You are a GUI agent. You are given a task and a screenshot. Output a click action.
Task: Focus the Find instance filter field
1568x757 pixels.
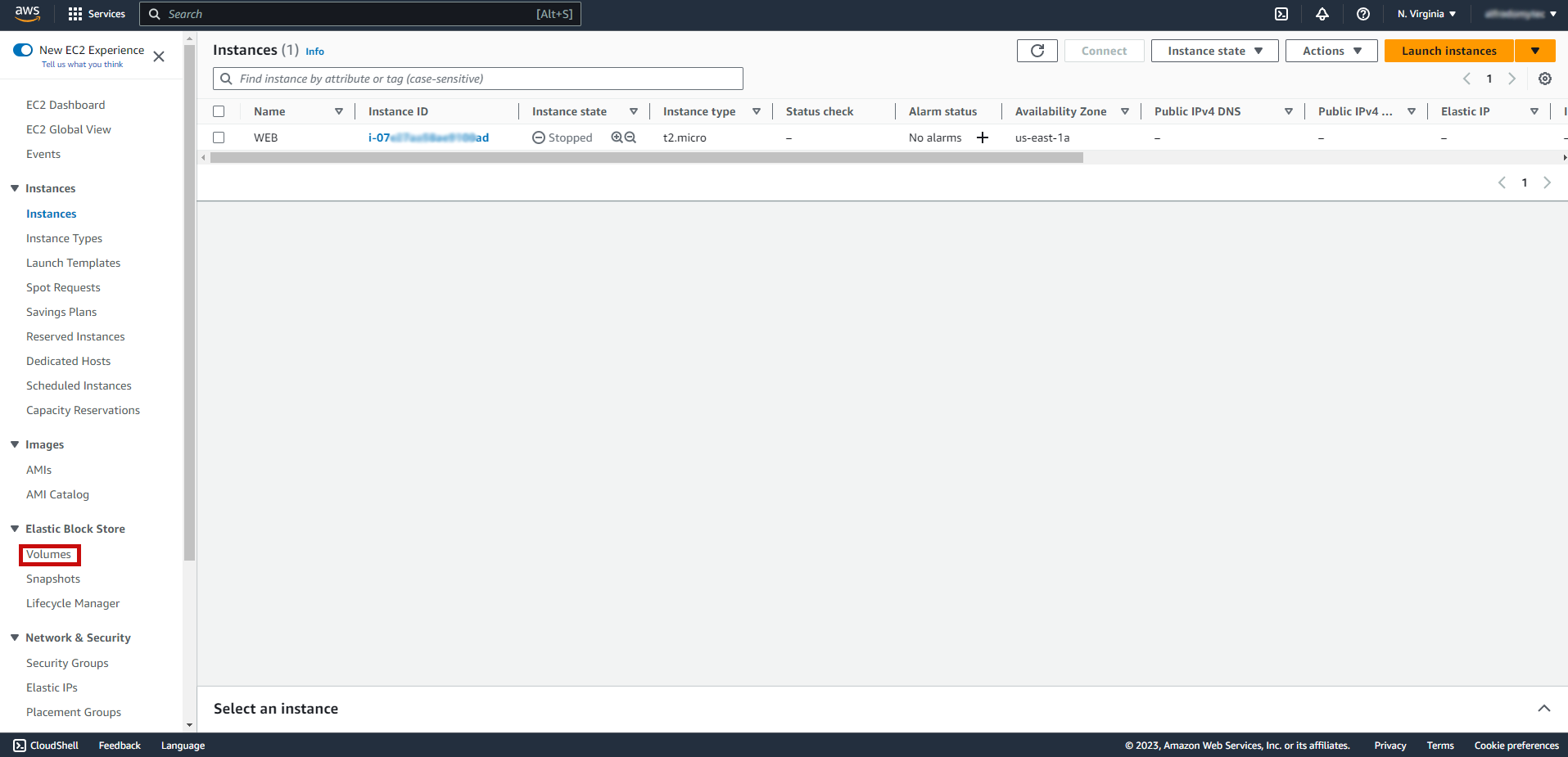pyautogui.click(x=478, y=79)
